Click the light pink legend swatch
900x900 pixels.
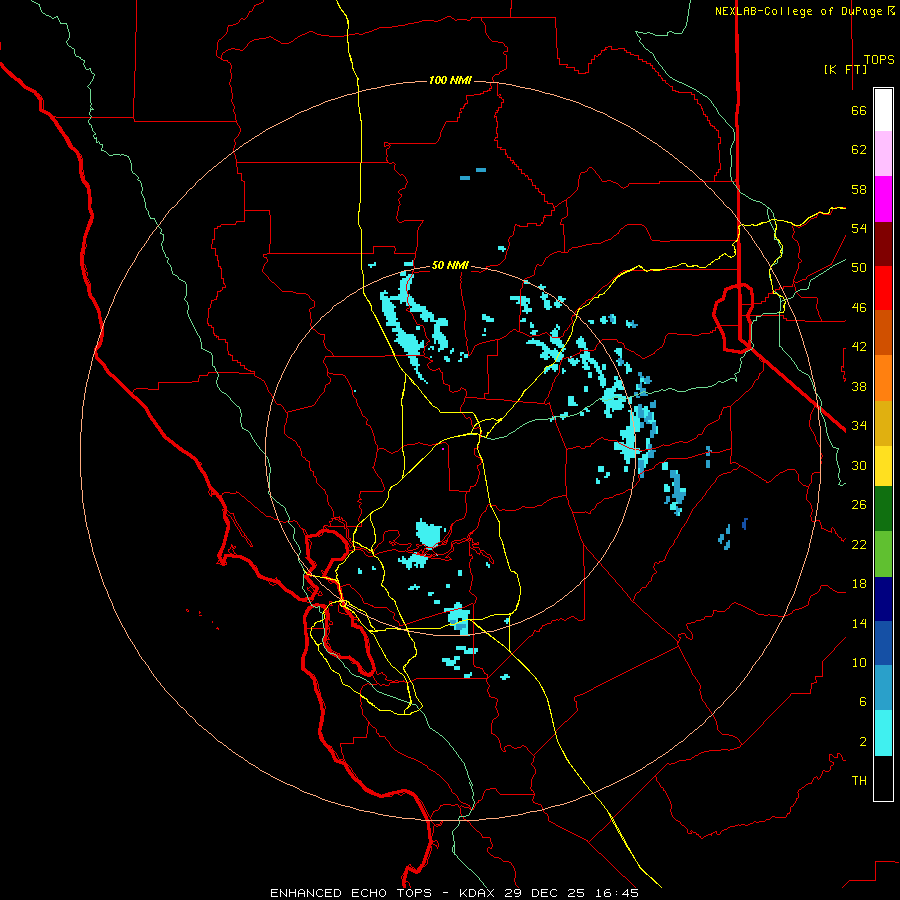pyautogui.click(x=883, y=154)
